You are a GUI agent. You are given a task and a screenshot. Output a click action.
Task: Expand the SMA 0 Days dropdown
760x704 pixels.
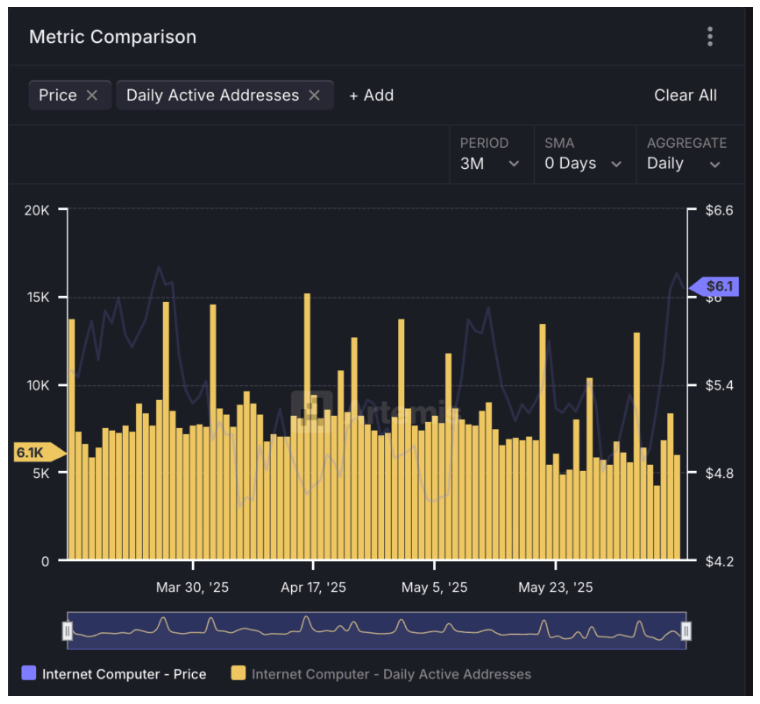click(x=583, y=163)
